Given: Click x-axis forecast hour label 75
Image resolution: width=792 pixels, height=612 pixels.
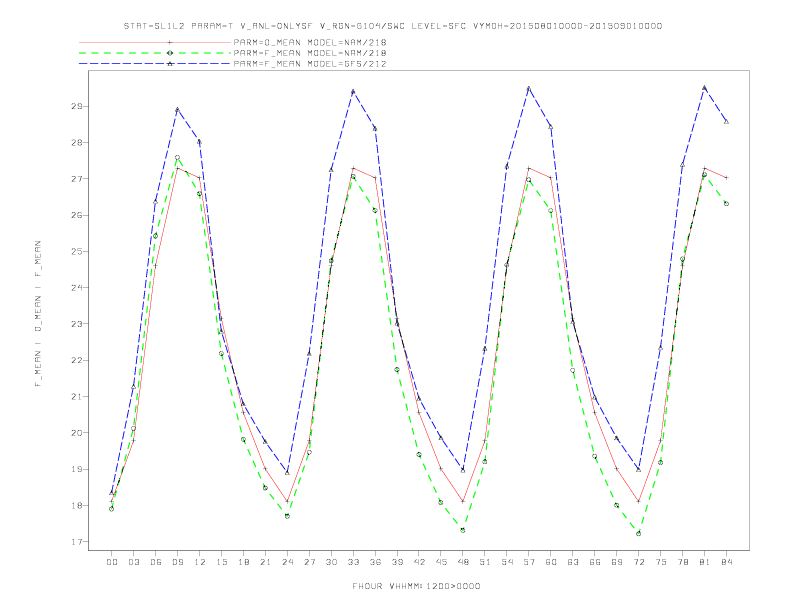Looking at the screenshot, I should [661, 562].
